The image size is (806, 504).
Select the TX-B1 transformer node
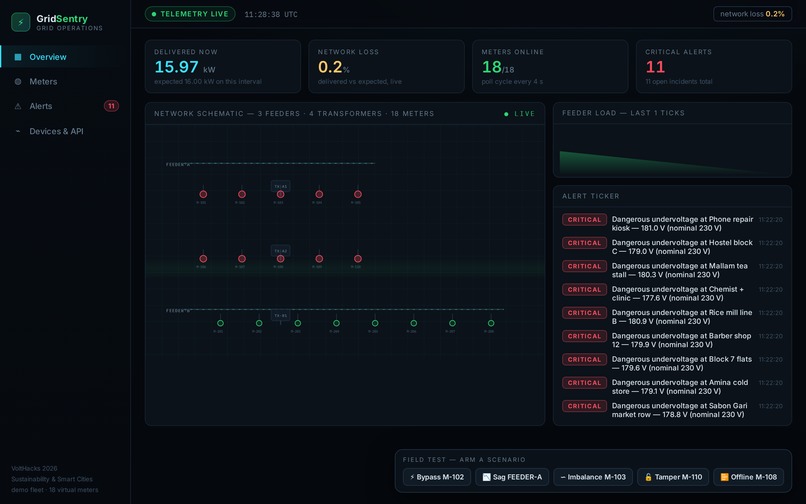[x=281, y=315]
